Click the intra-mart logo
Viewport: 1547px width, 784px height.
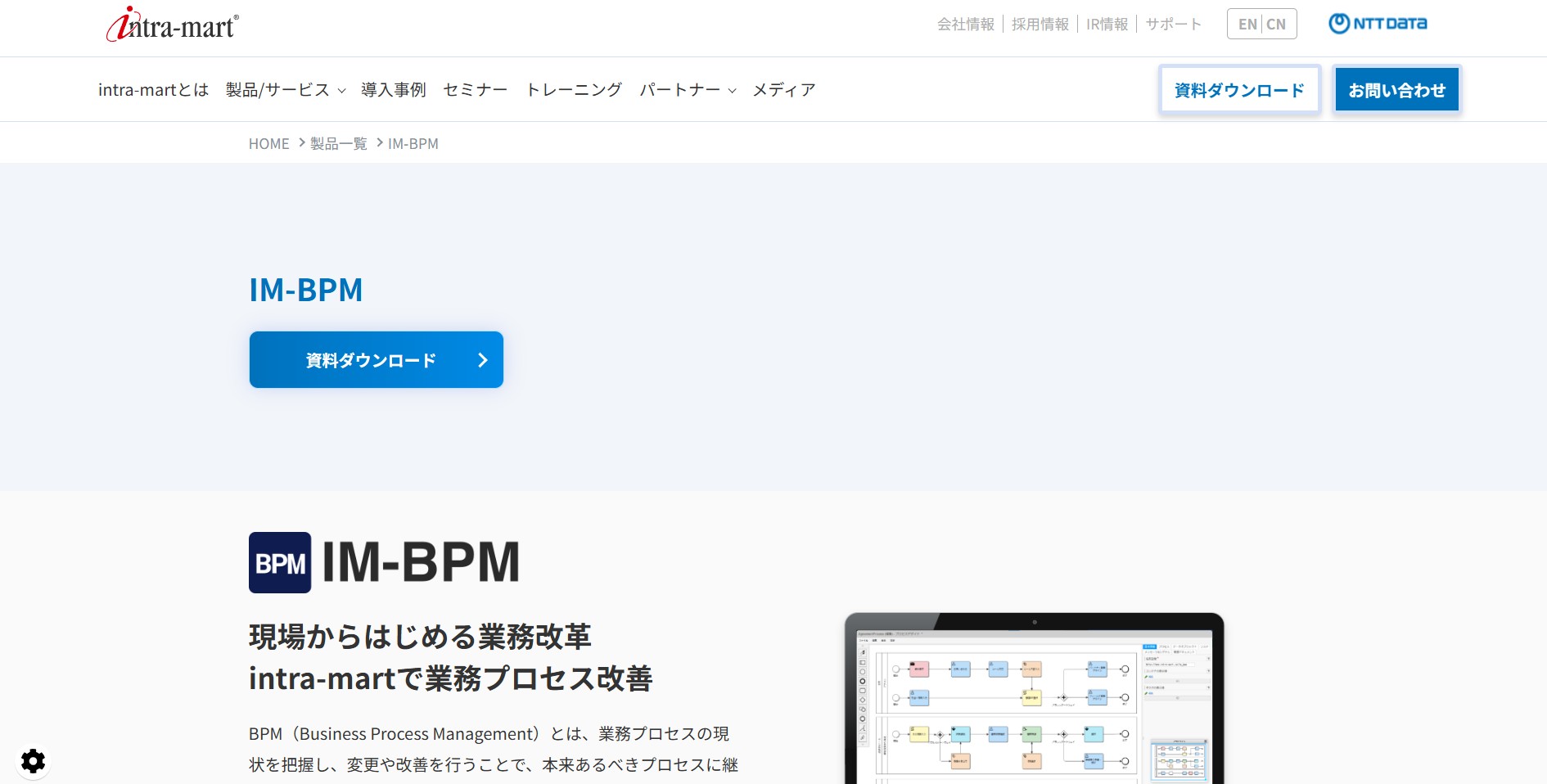tap(173, 24)
